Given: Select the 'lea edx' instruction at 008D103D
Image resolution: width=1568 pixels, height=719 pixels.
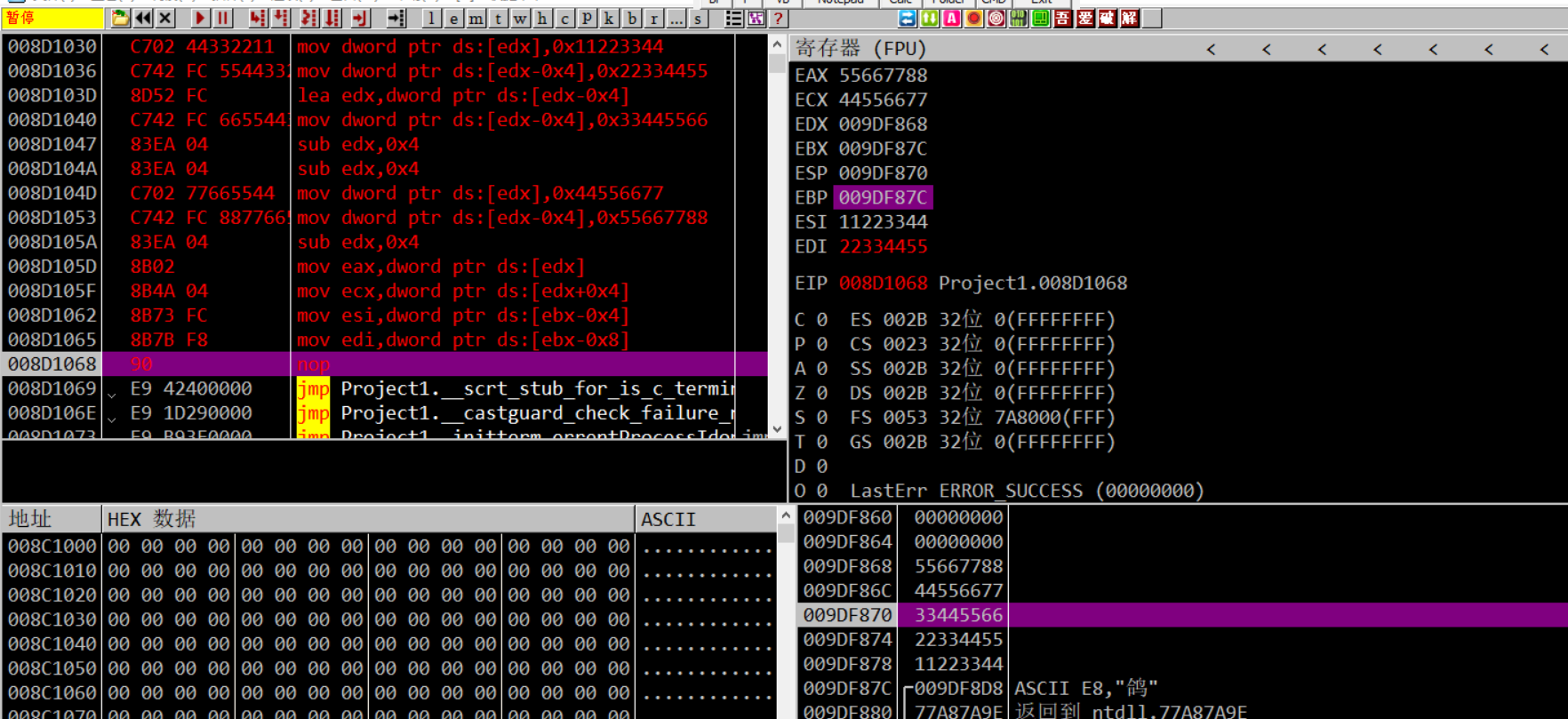Looking at the screenshot, I should click(x=385, y=95).
